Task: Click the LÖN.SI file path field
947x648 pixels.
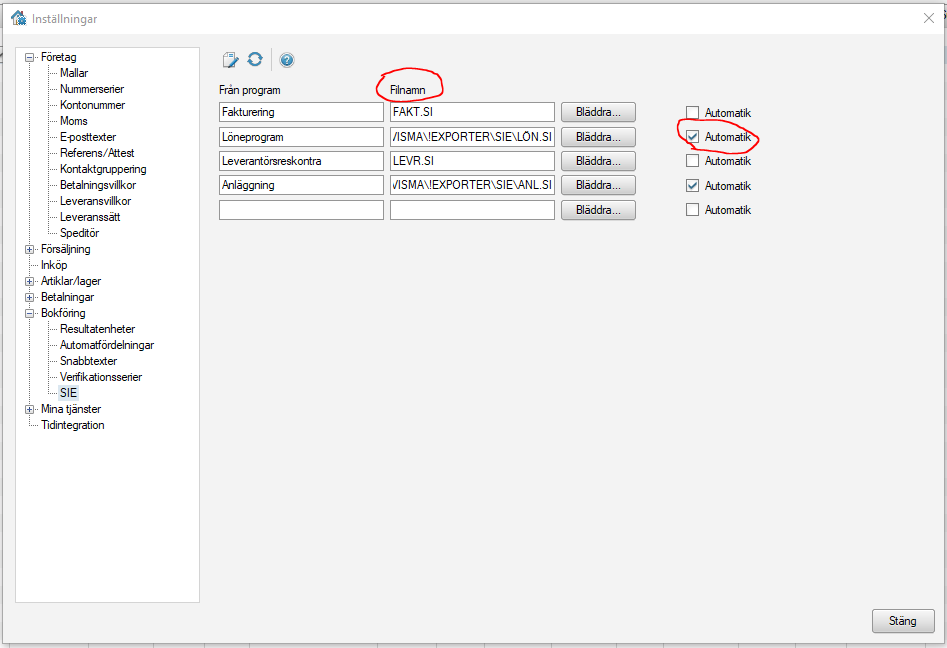Action: [x=472, y=137]
